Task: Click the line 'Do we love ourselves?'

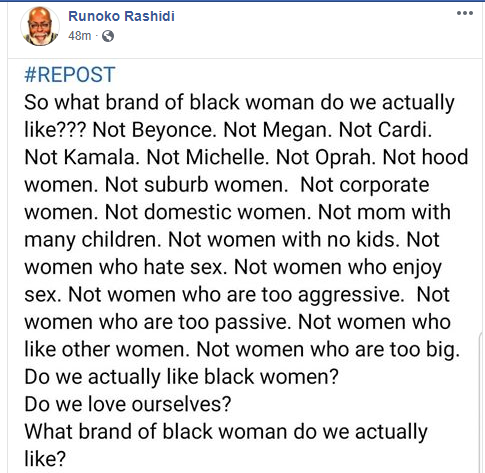Action: point(128,404)
